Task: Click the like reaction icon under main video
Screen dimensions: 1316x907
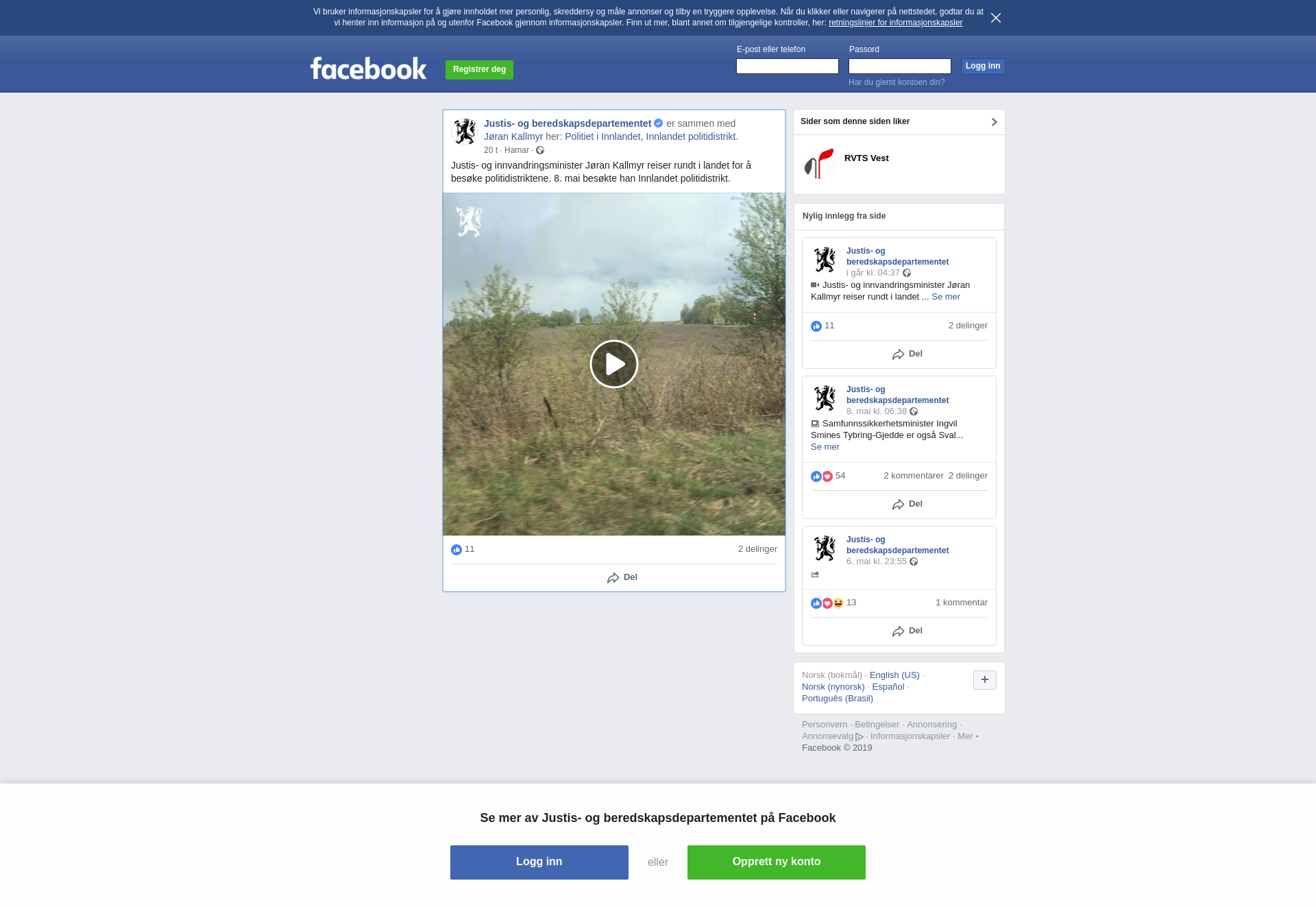Action: (x=456, y=550)
